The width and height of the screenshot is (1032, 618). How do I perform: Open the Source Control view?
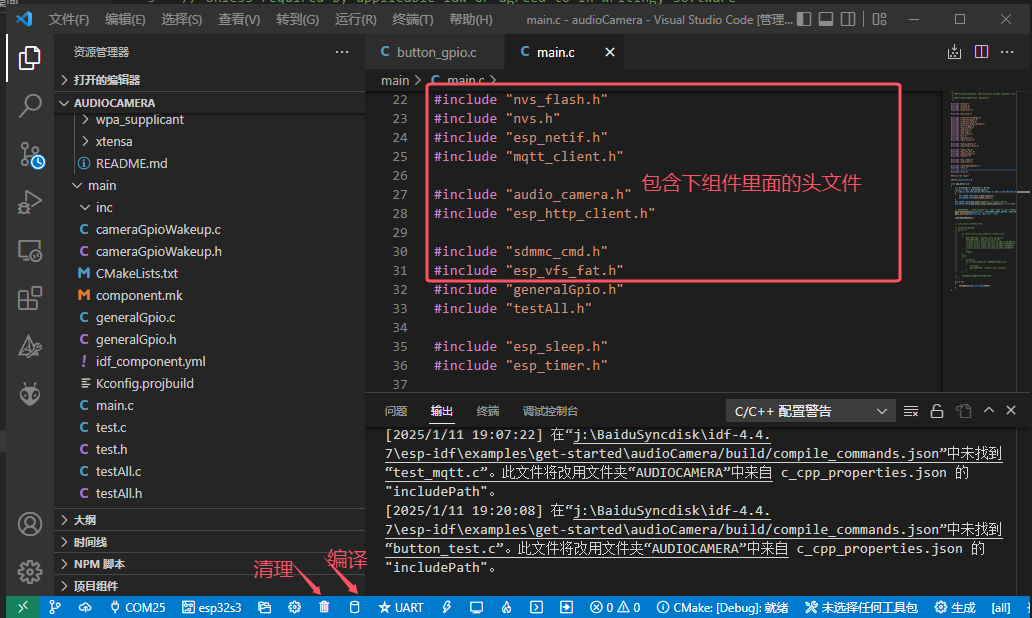pos(30,155)
